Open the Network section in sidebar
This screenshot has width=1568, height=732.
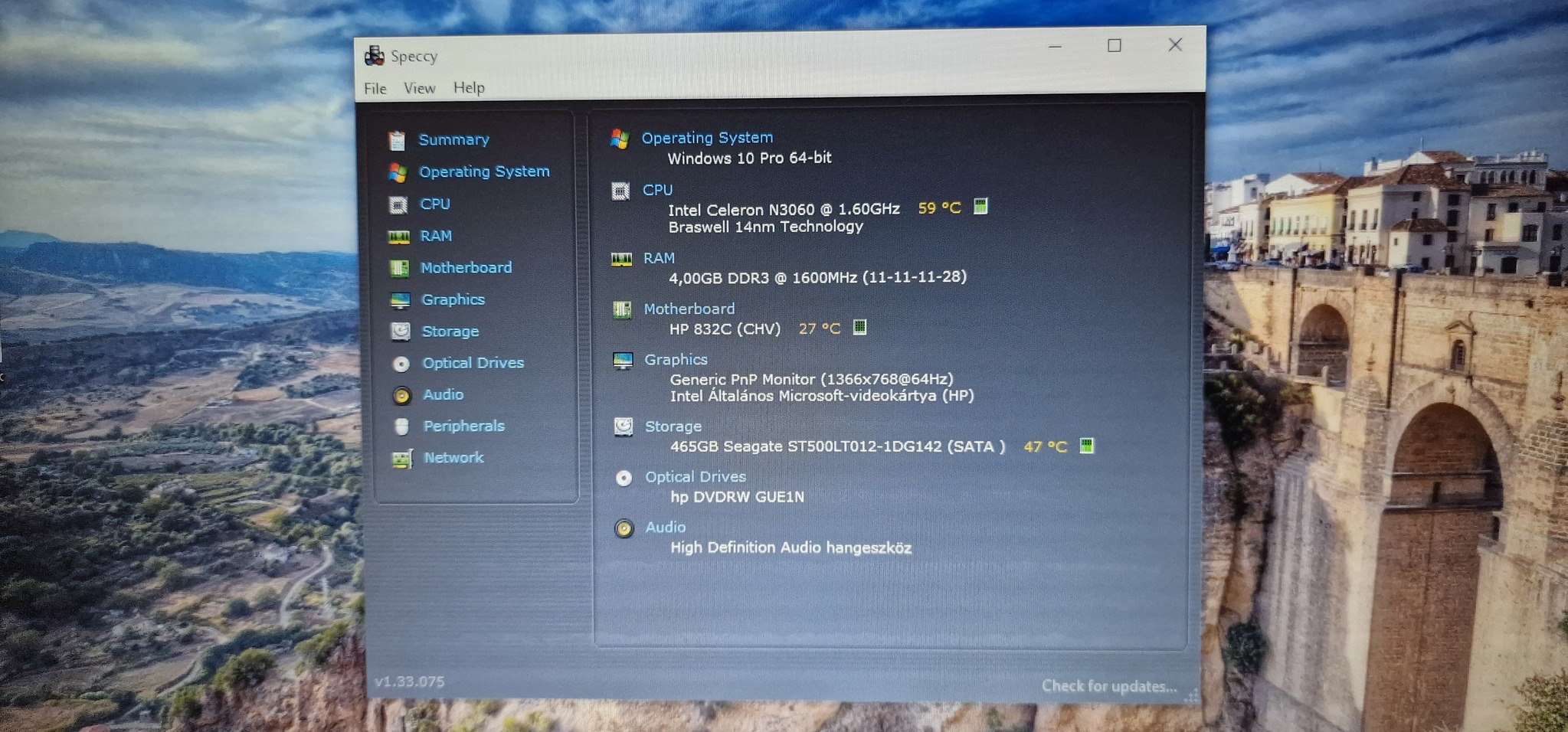coord(454,457)
